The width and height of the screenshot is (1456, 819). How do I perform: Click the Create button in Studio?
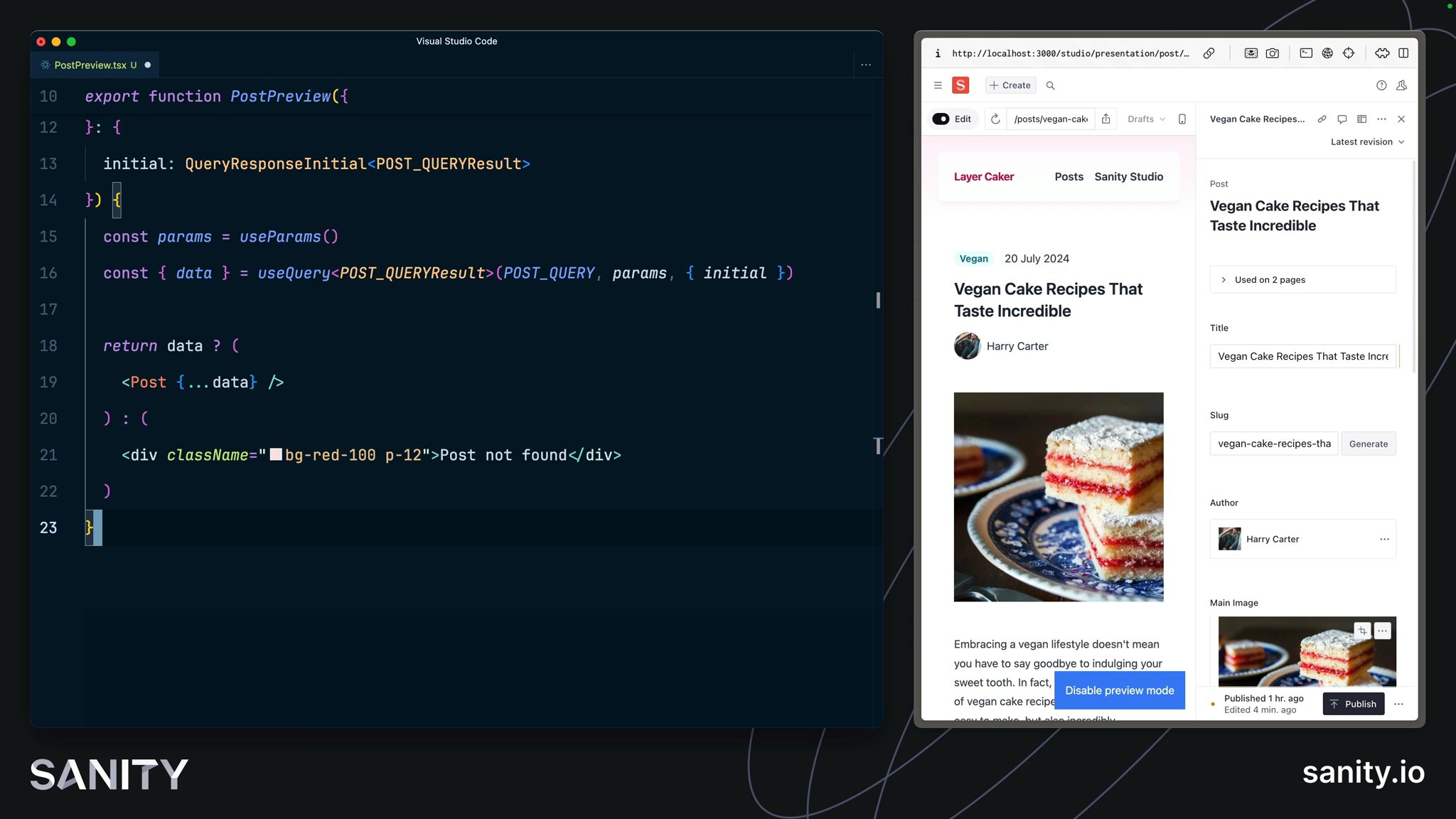(1010, 85)
